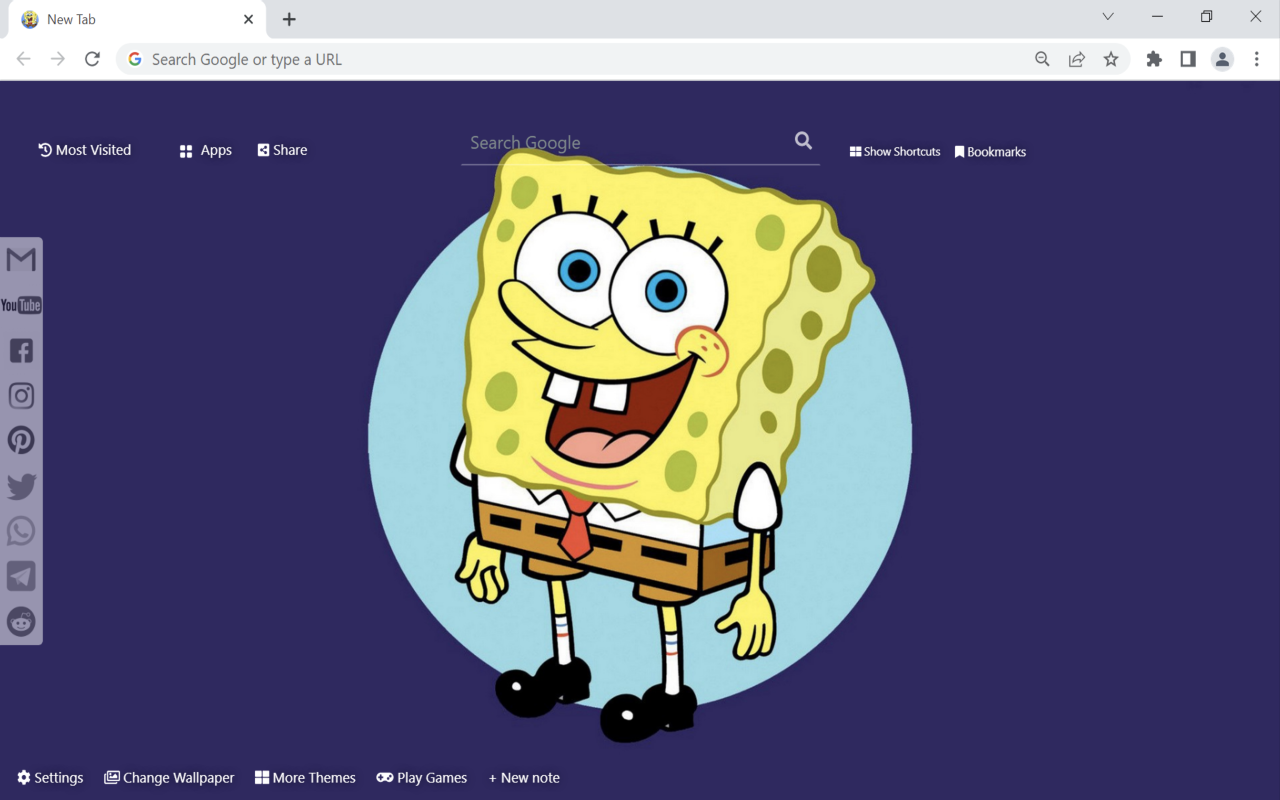The height and width of the screenshot is (800, 1280).
Task: Browse More Themes
Action: (x=305, y=778)
